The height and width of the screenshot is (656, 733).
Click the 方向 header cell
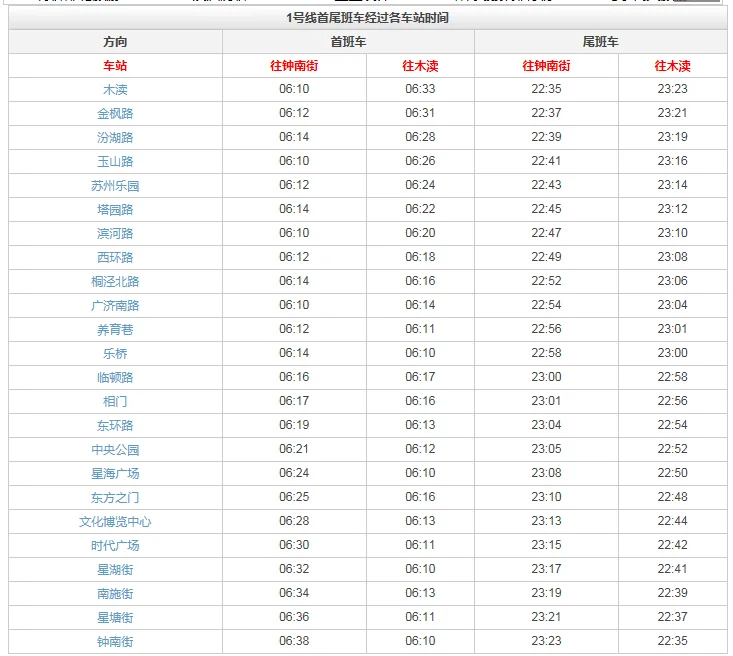(115, 42)
